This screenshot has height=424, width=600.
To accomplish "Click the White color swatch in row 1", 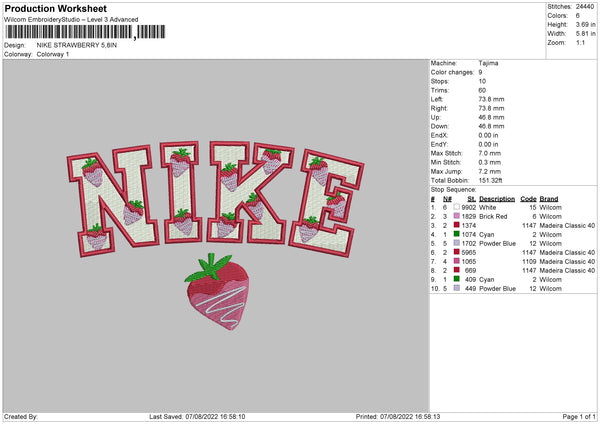I will tap(457, 207).
